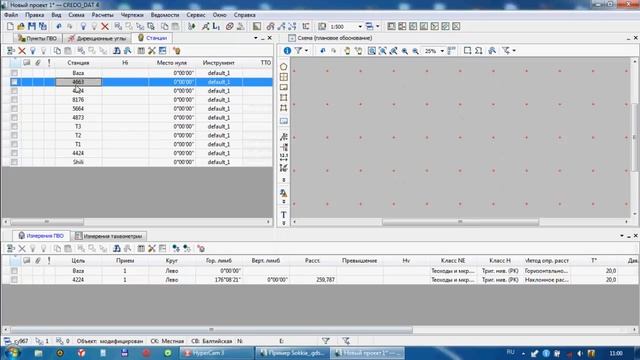The height and width of the screenshot is (360, 640).
Task: Click the binoculars find icon in Станции toolbar
Action: pyautogui.click(x=117, y=51)
